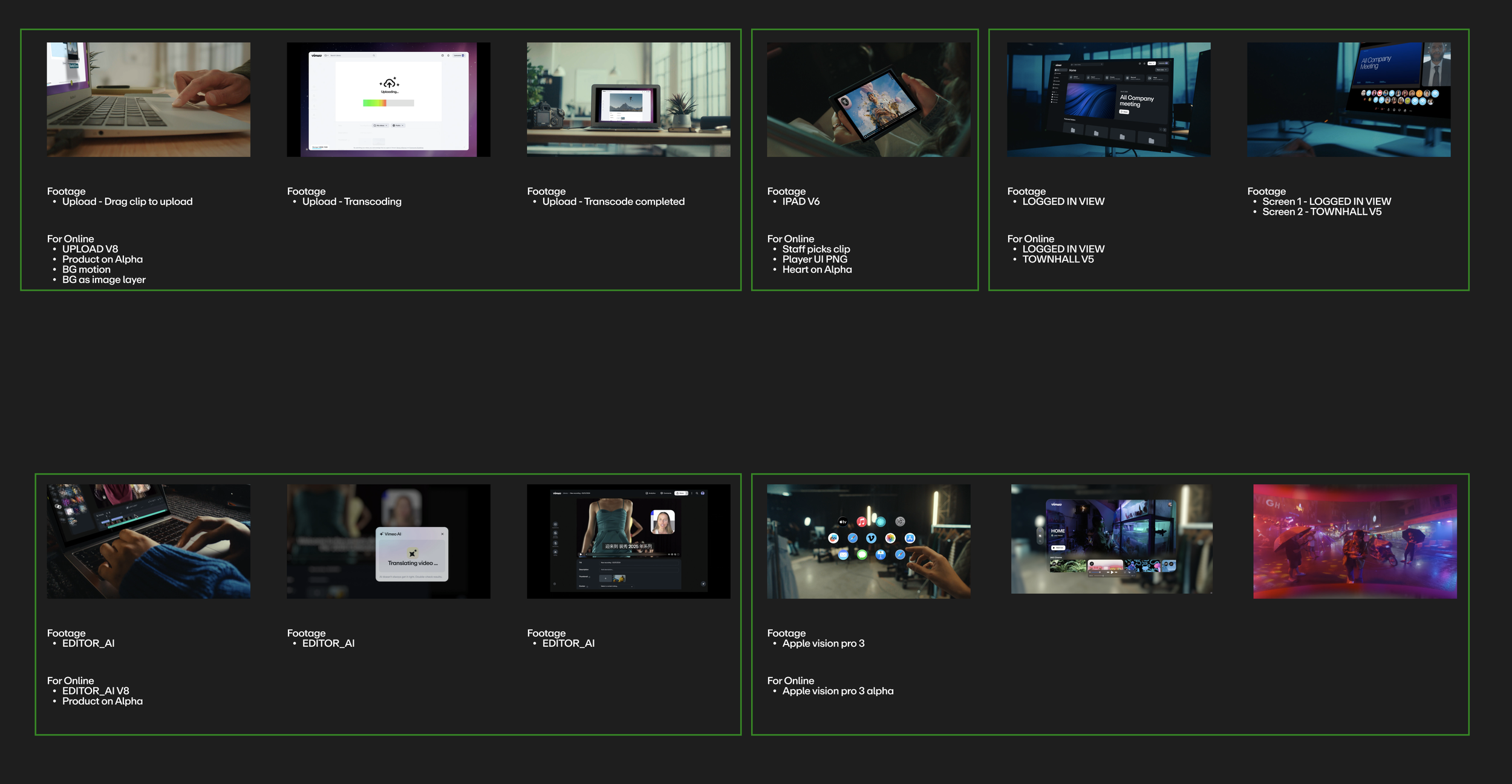Click the green Messages app icon
This screenshot has width=1512, height=784.
(x=862, y=554)
